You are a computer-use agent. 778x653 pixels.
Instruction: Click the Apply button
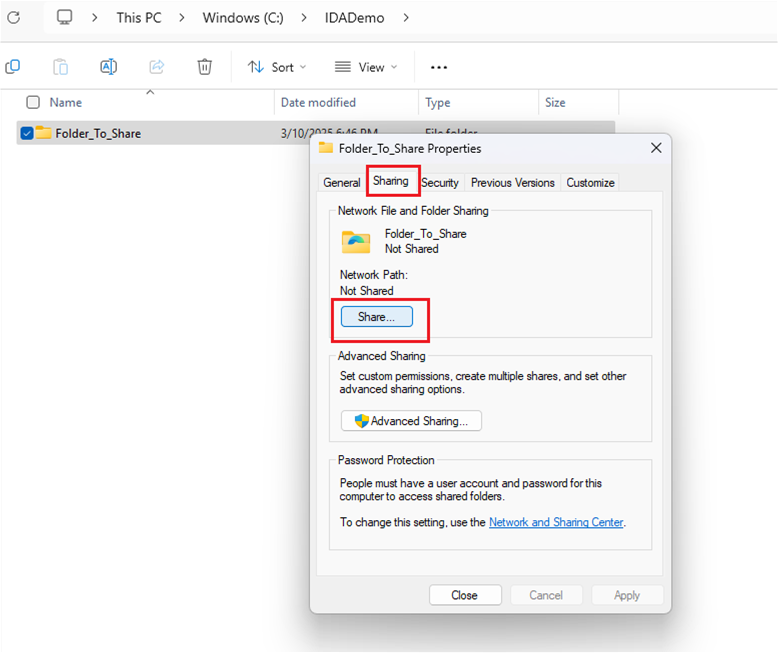pos(627,595)
